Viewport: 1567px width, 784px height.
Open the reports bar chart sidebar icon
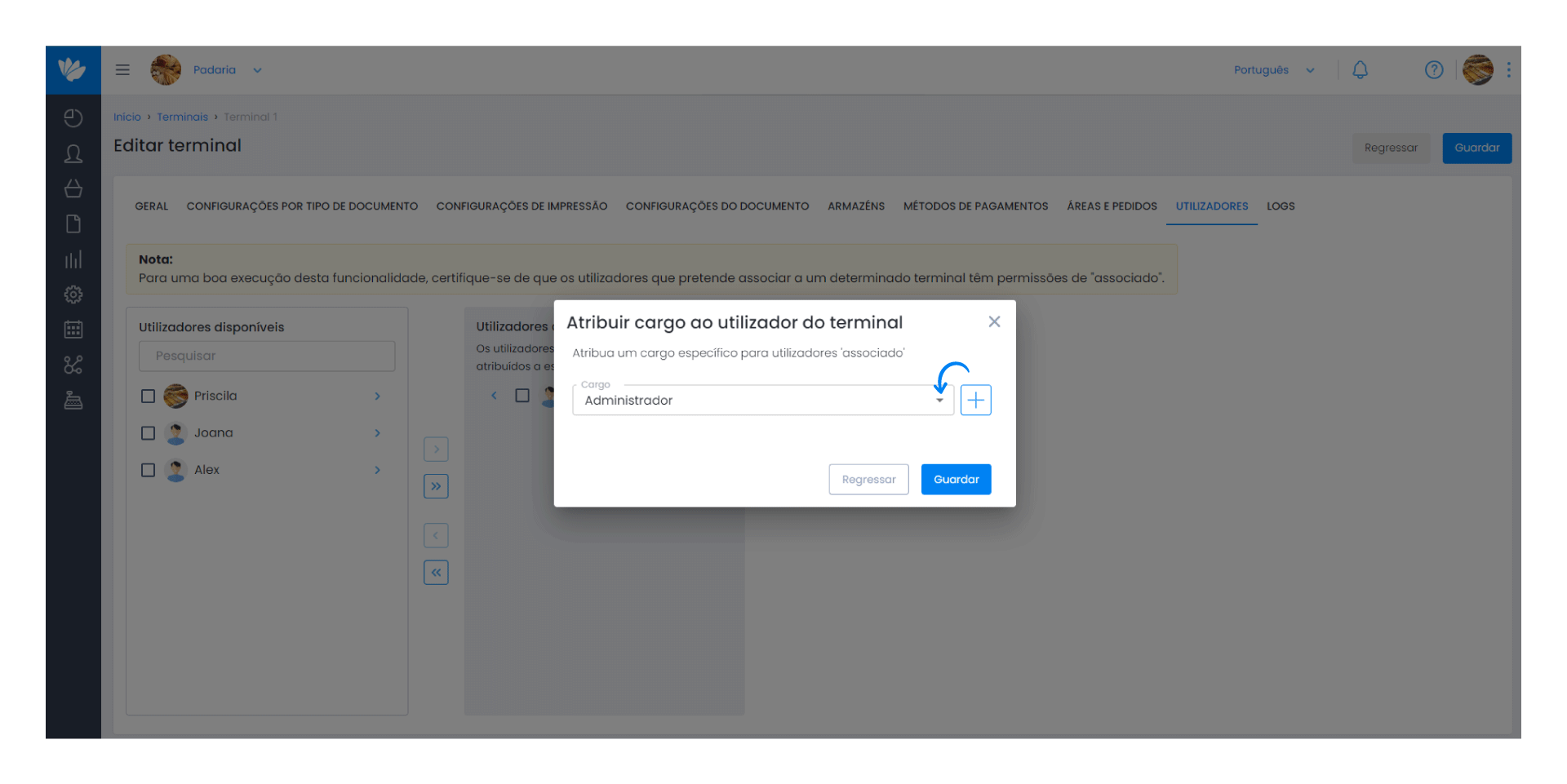click(x=73, y=259)
